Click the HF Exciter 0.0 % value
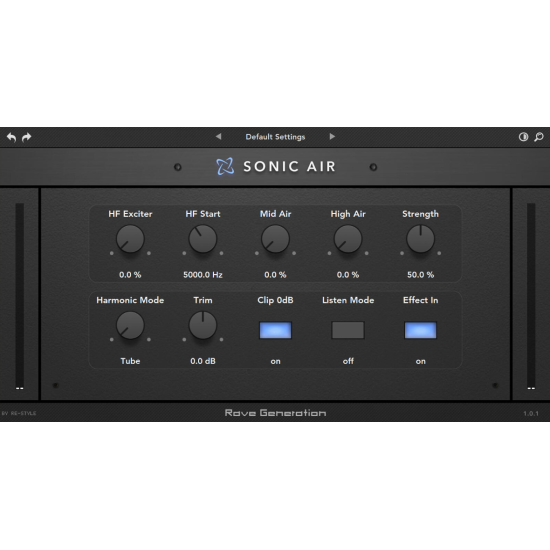 click(130, 275)
